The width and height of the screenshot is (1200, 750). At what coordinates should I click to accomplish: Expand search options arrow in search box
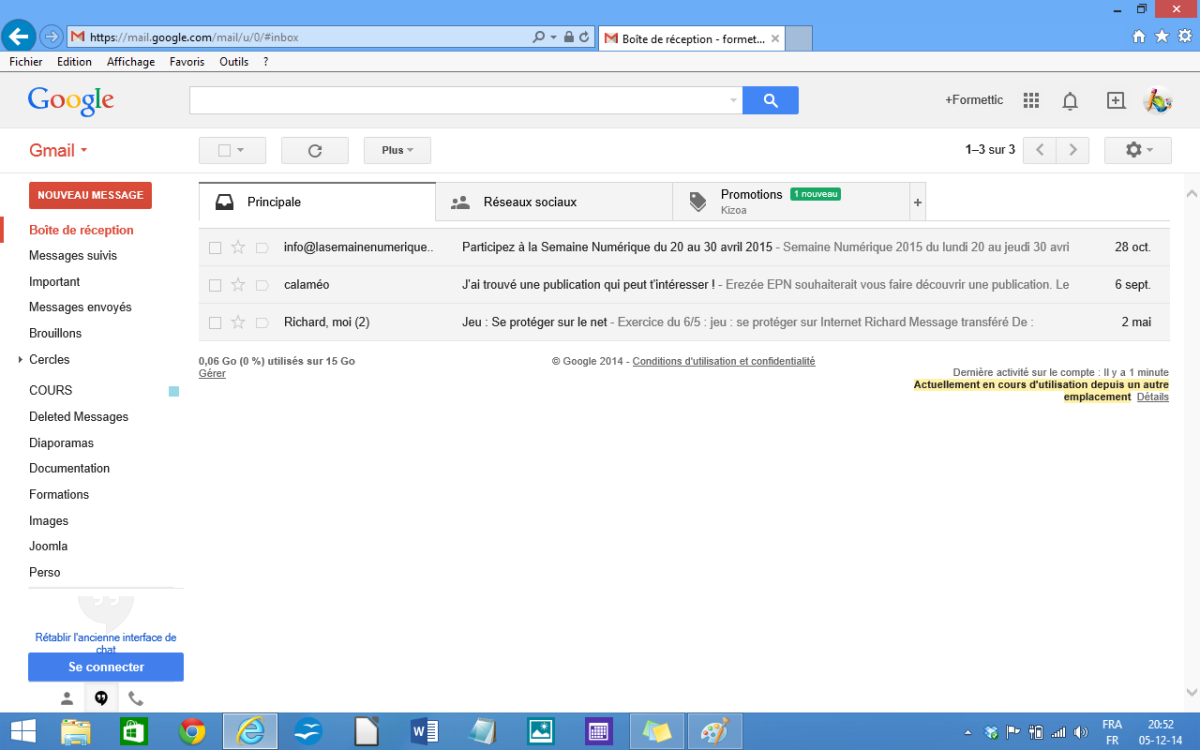pos(733,100)
